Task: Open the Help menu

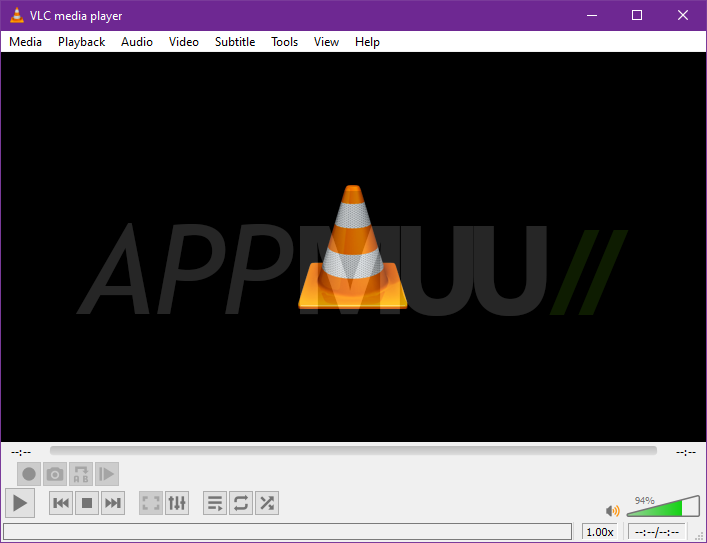Action: 367,42
